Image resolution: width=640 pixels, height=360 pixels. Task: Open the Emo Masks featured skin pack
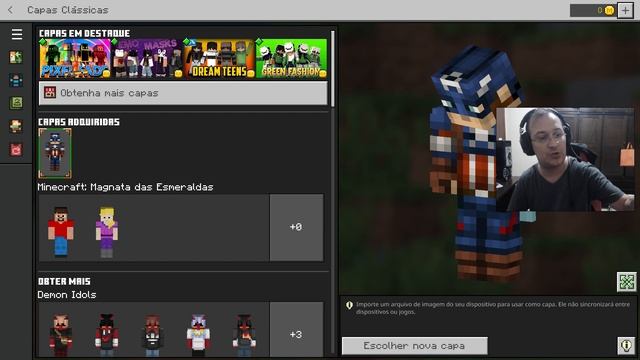[x=147, y=58]
